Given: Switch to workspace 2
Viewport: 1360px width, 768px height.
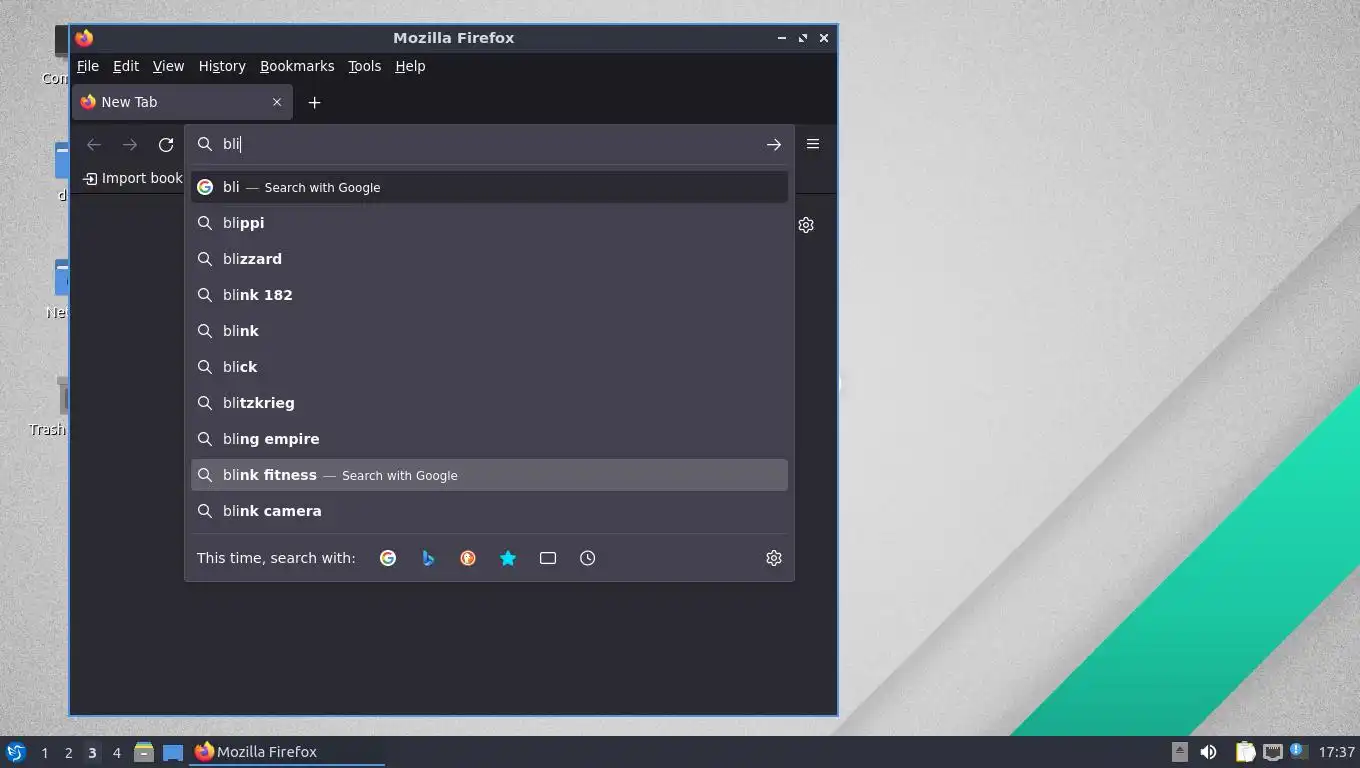Looking at the screenshot, I should click(68, 752).
